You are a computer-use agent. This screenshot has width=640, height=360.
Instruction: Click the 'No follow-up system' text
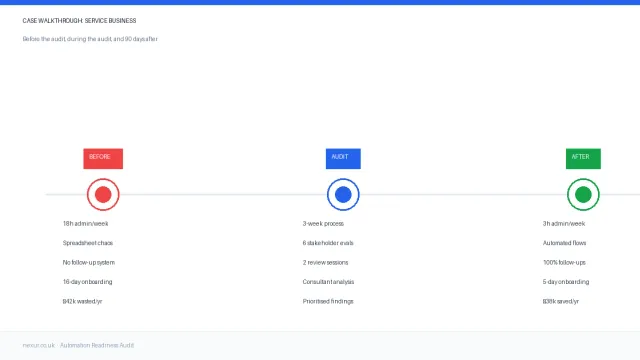point(89,262)
